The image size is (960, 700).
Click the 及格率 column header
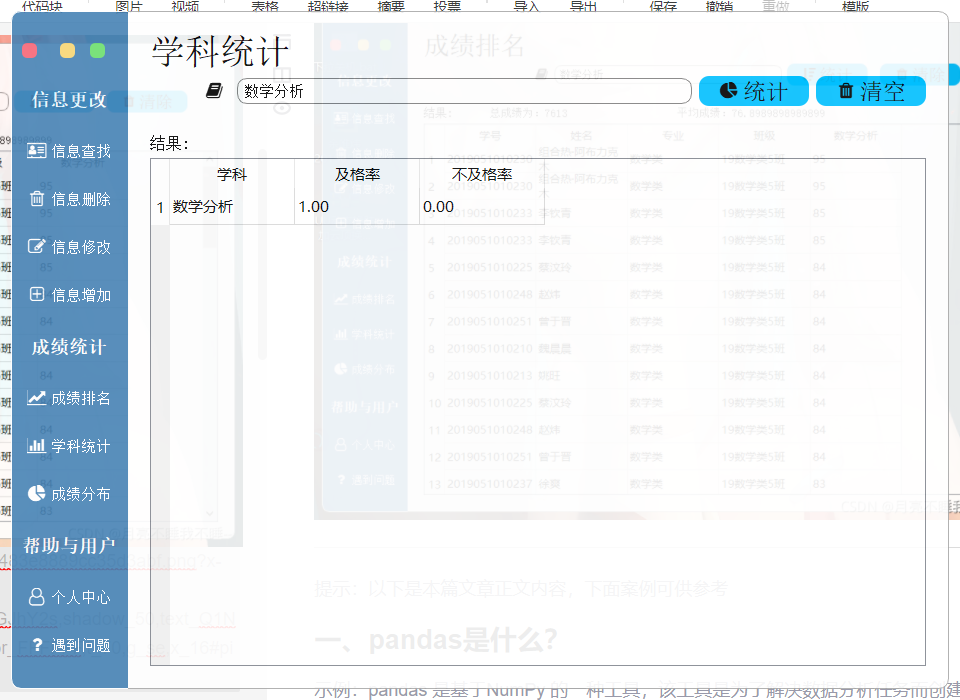(357, 175)
